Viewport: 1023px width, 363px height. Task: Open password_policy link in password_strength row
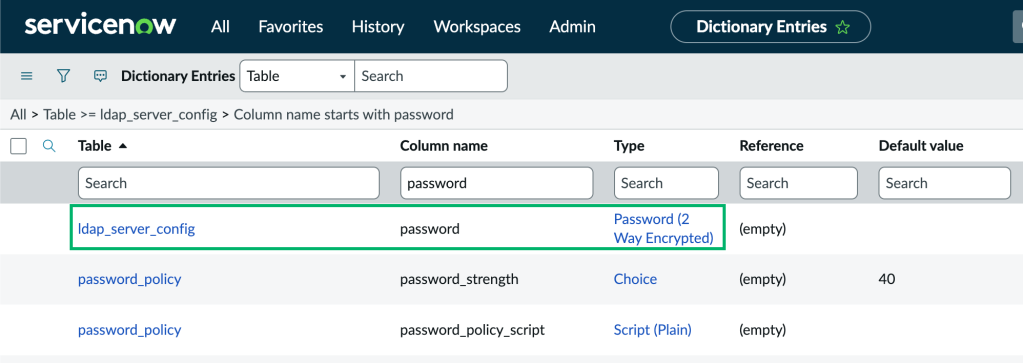coord(129,279)
